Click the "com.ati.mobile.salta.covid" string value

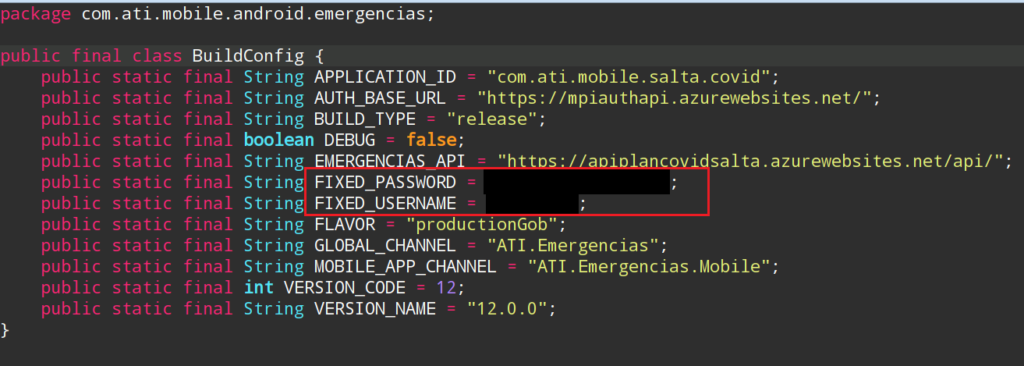coord(630,77)
